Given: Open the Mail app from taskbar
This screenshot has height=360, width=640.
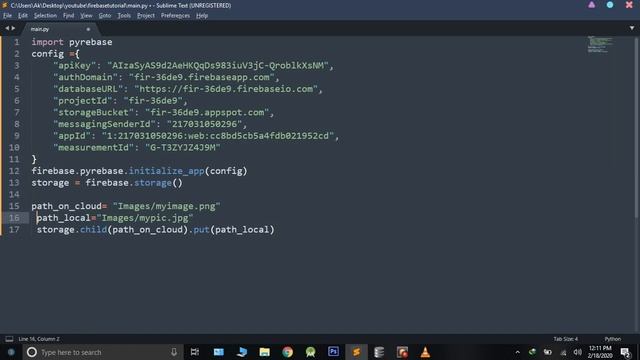Looking at the screenshot, I should coord(219,352).
